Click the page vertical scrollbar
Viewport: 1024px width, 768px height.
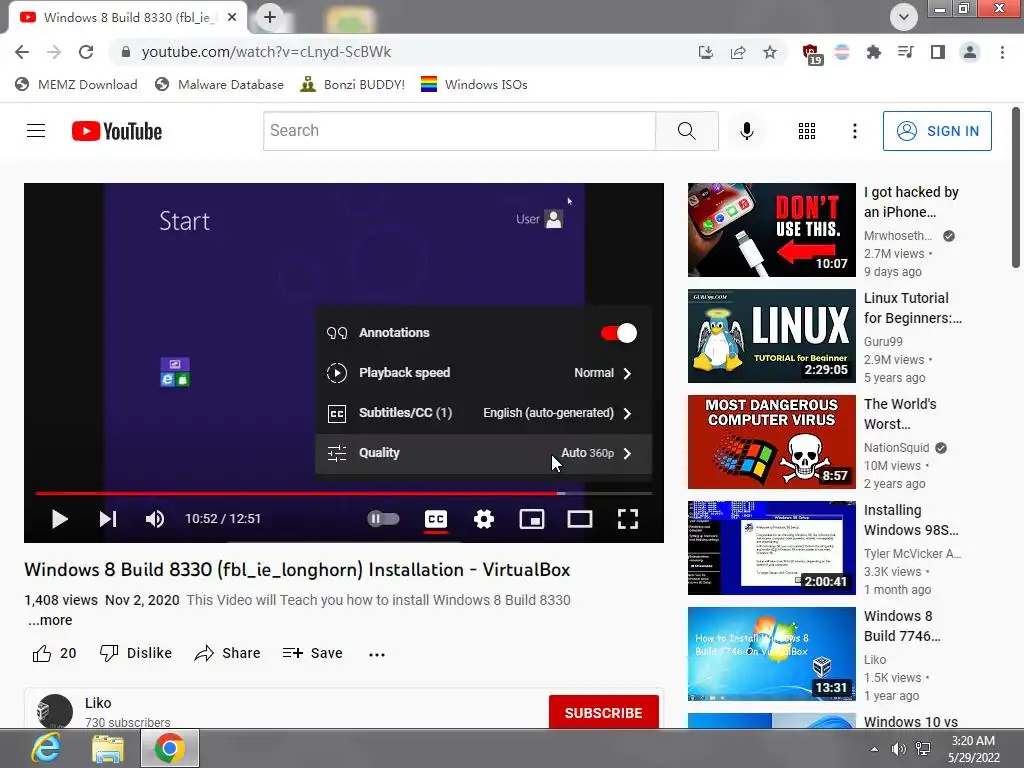click(1016, 187)
